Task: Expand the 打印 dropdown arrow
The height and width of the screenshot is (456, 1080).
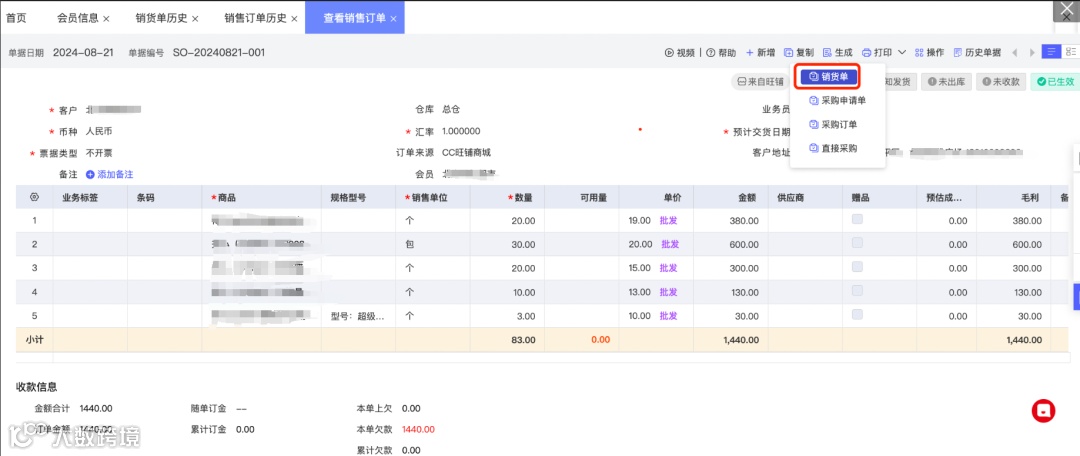Action: coord(902,52)
